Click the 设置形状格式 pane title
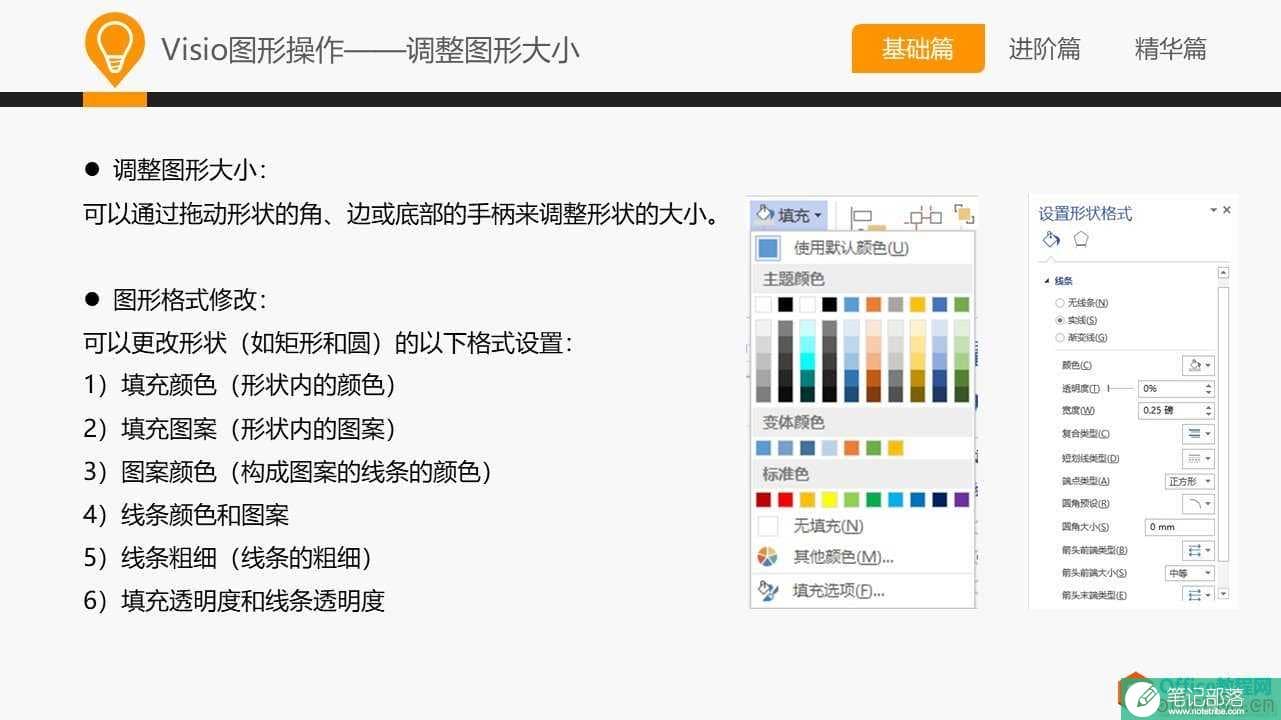The height and width of the screenshot is (720, 1281). (1085, 213)
